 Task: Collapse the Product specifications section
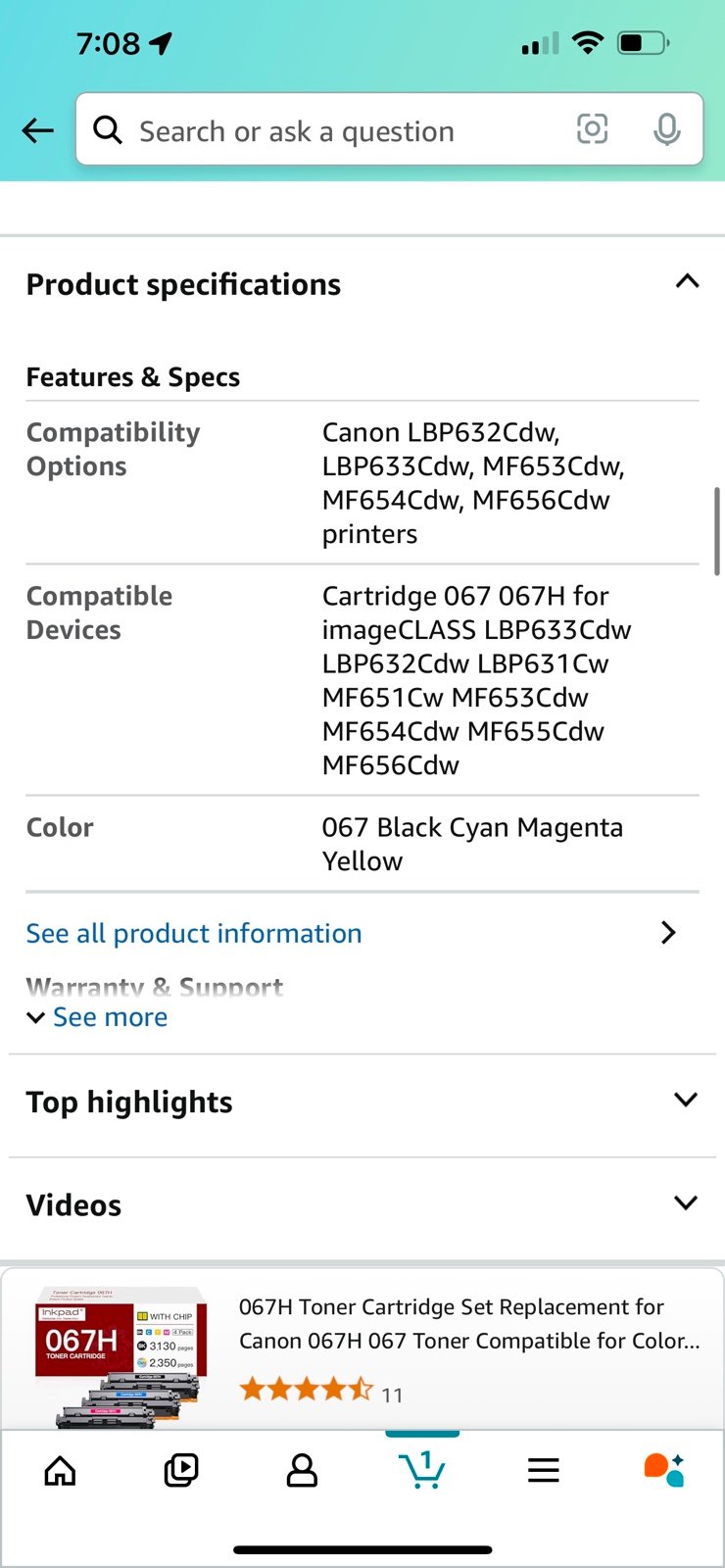pyautogui.click(x=687, y=282)
